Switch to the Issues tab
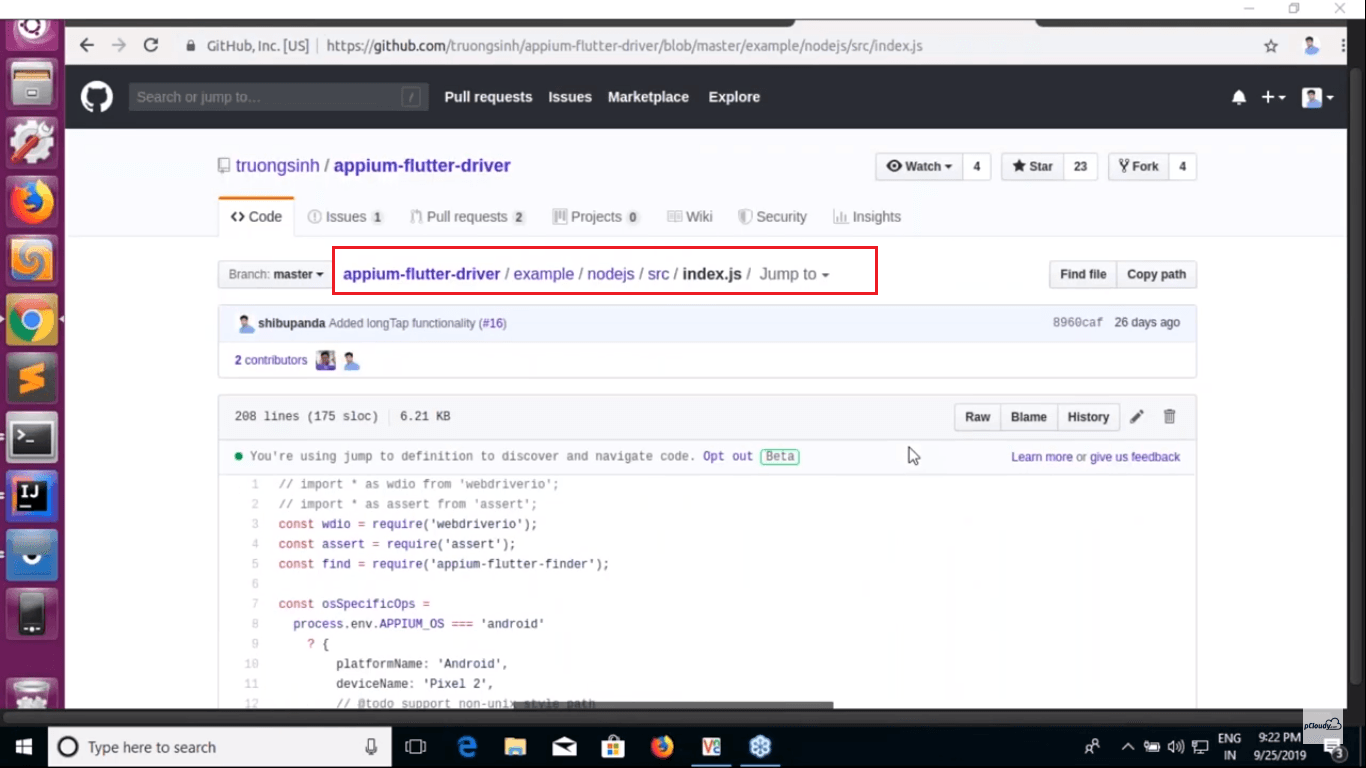This screenshot has height=768, width=1366. (345, 217)
